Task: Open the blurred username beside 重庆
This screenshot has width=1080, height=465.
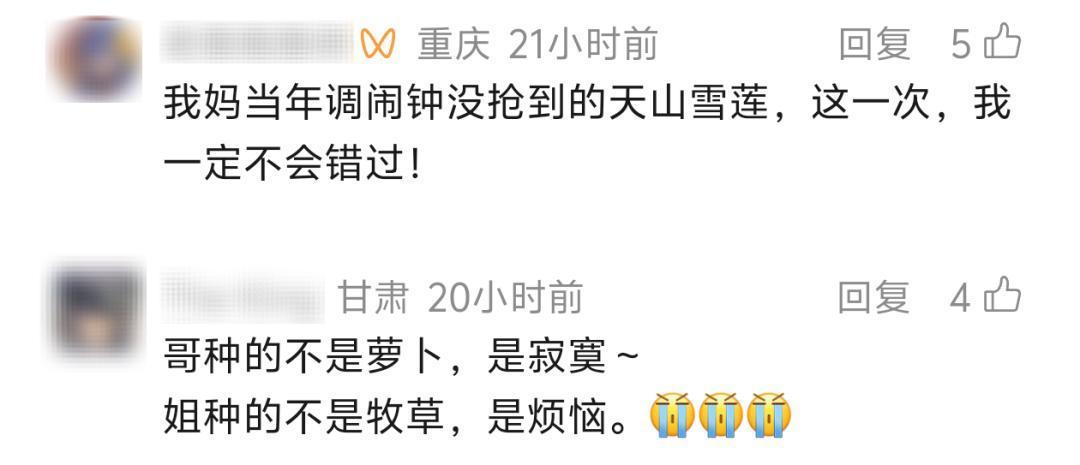Action: (258, 43)
